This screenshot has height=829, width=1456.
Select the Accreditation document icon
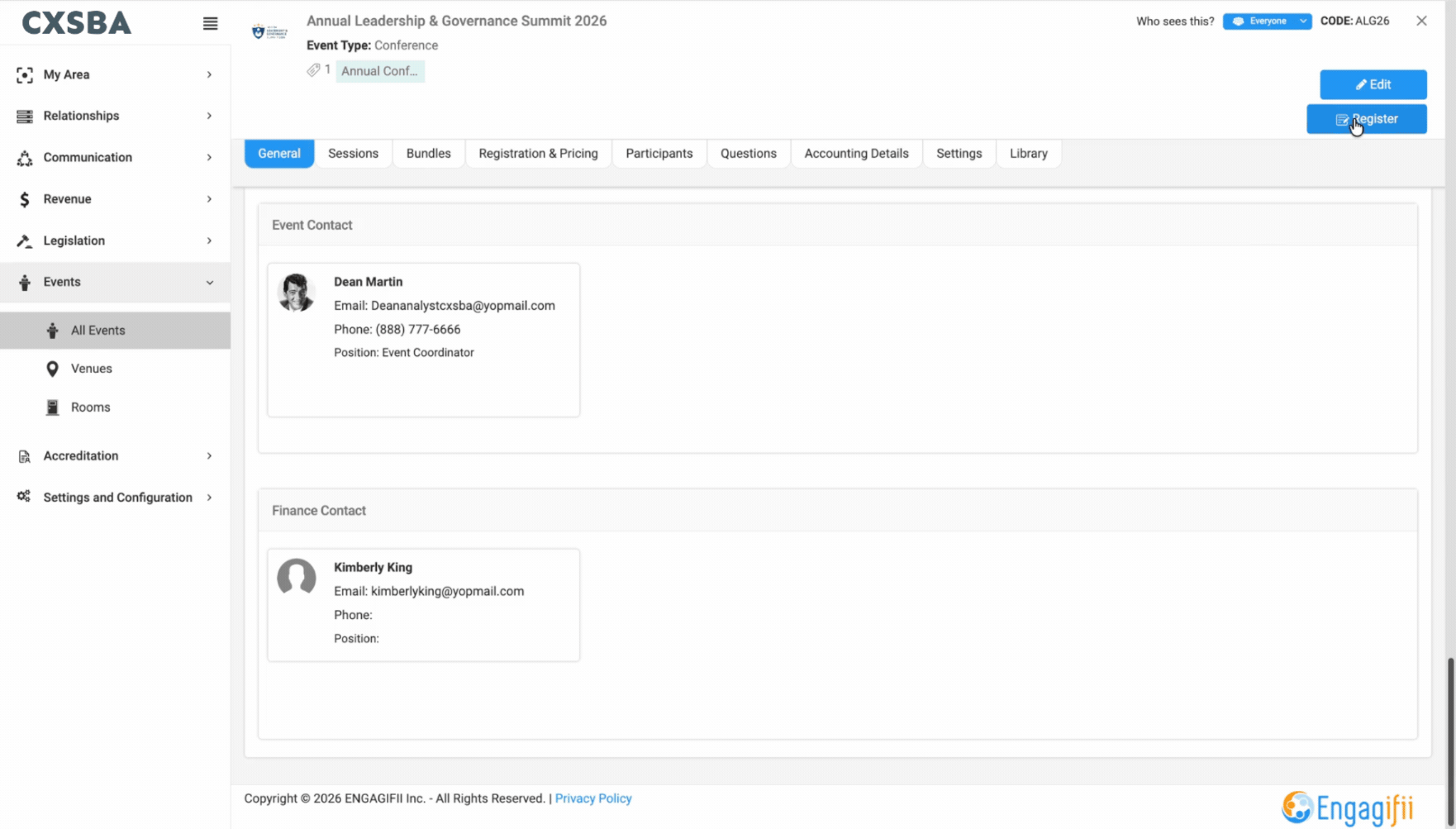(x=23, y=455)
